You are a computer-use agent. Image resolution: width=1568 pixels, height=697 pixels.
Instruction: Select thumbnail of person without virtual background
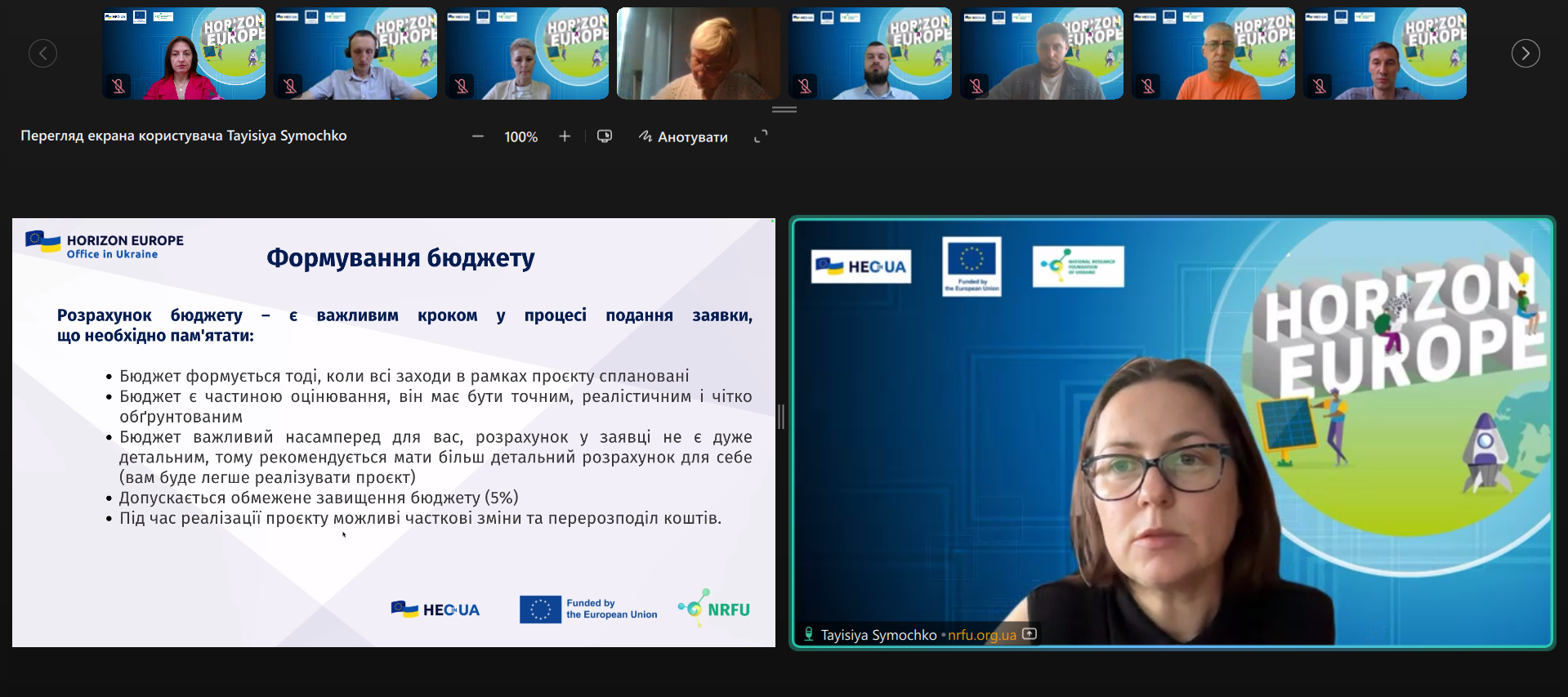click(x=699, y=54)
